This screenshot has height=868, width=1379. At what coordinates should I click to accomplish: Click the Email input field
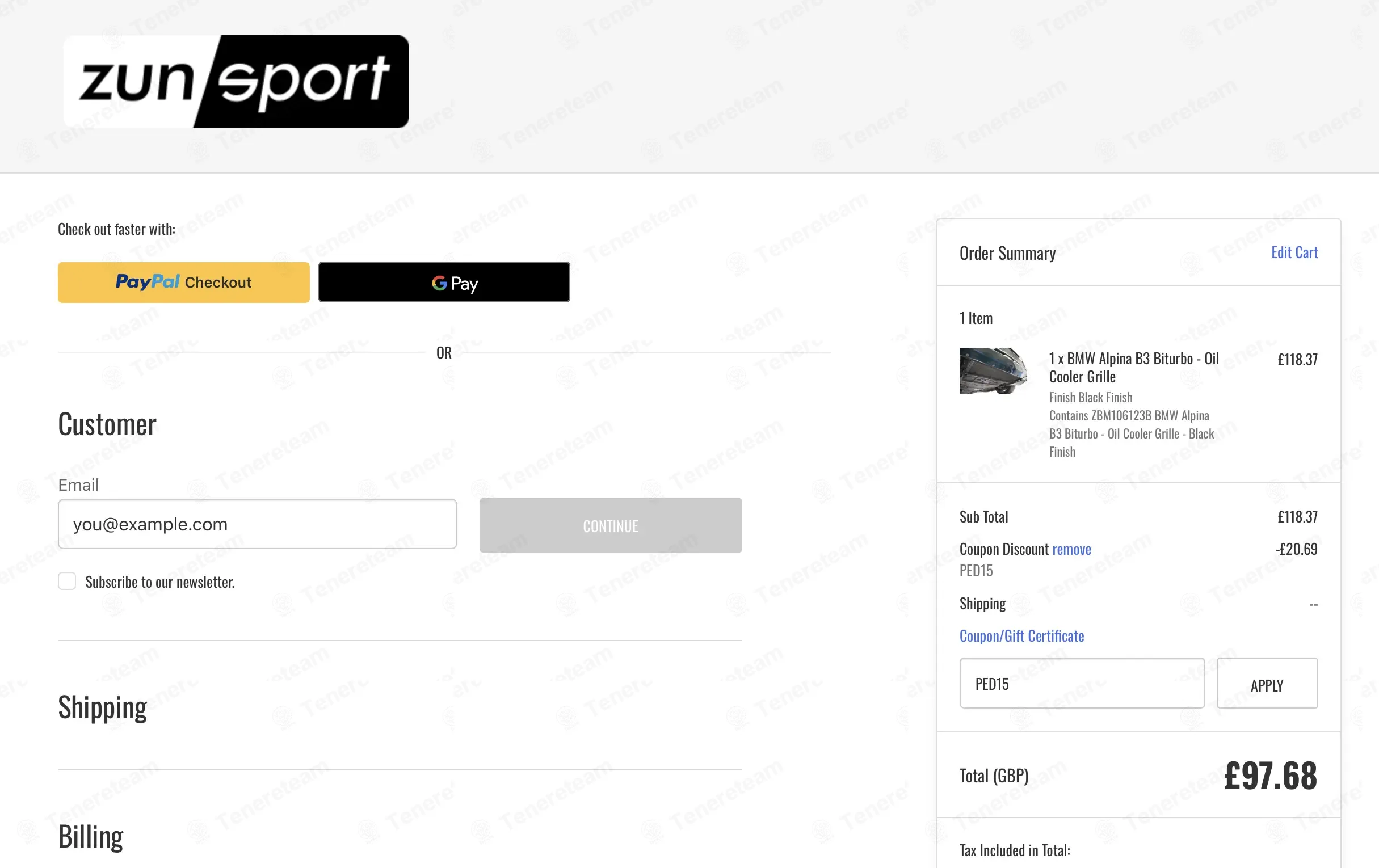click(257, 524)
